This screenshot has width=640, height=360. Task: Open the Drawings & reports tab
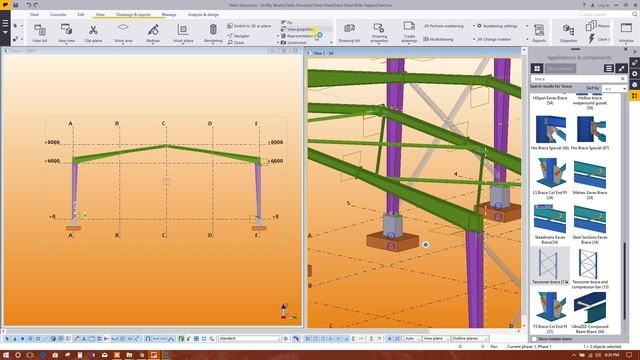click(133, 14)
